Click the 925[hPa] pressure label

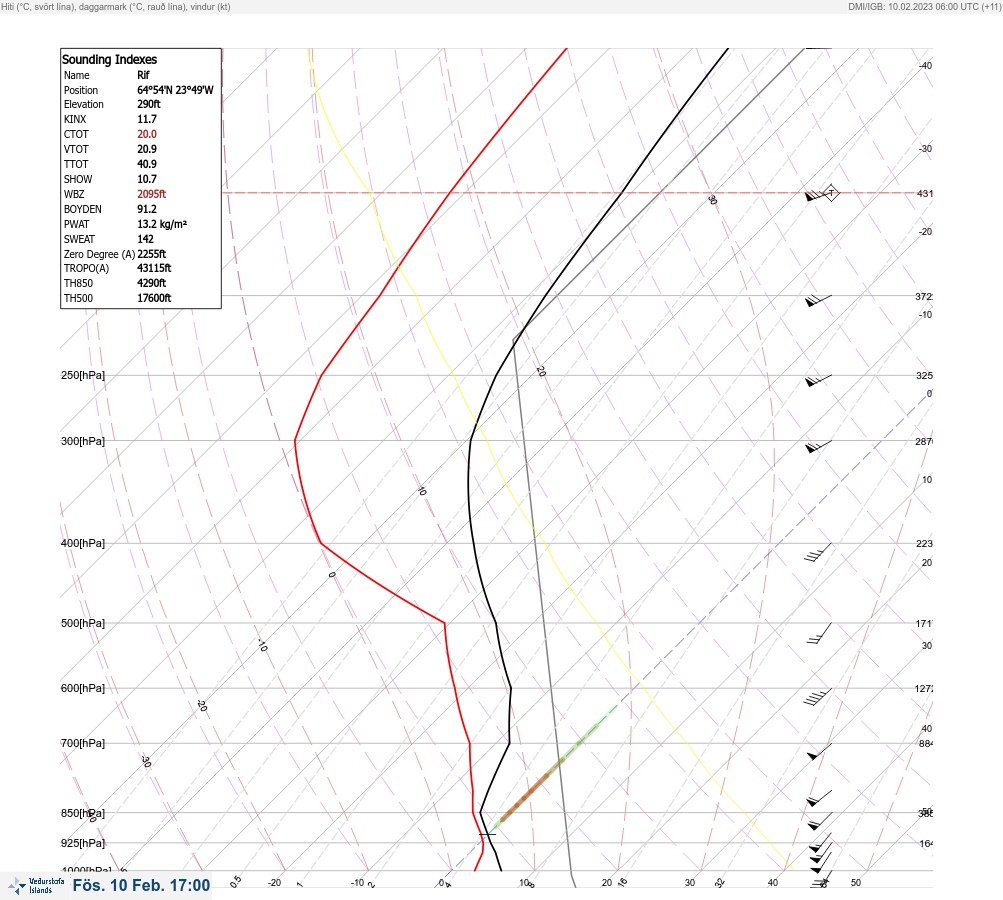[83, 843]
